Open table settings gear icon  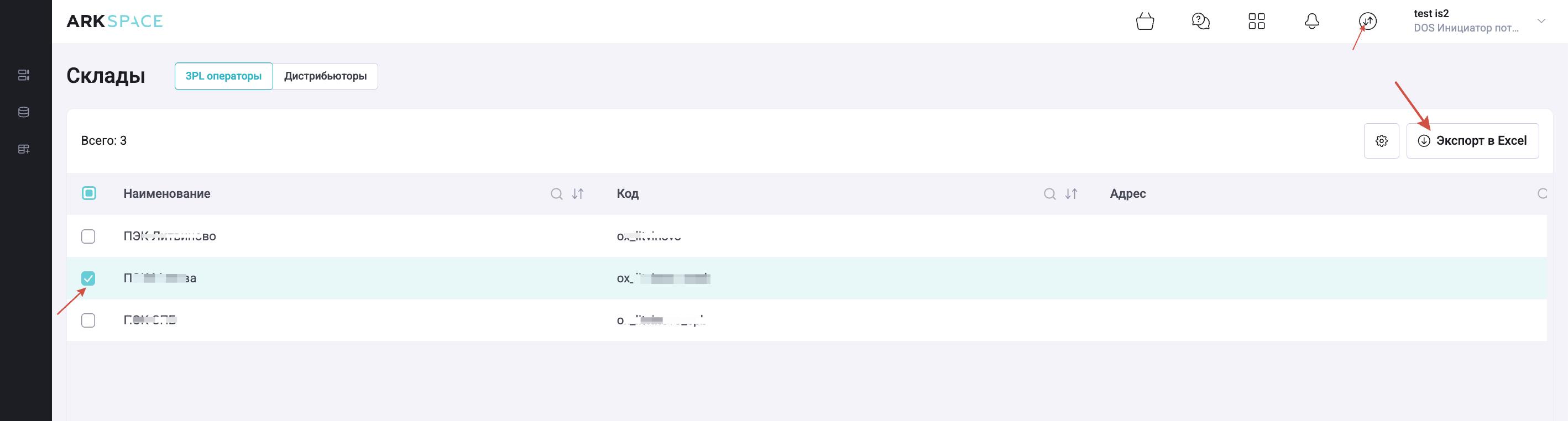1381,141
